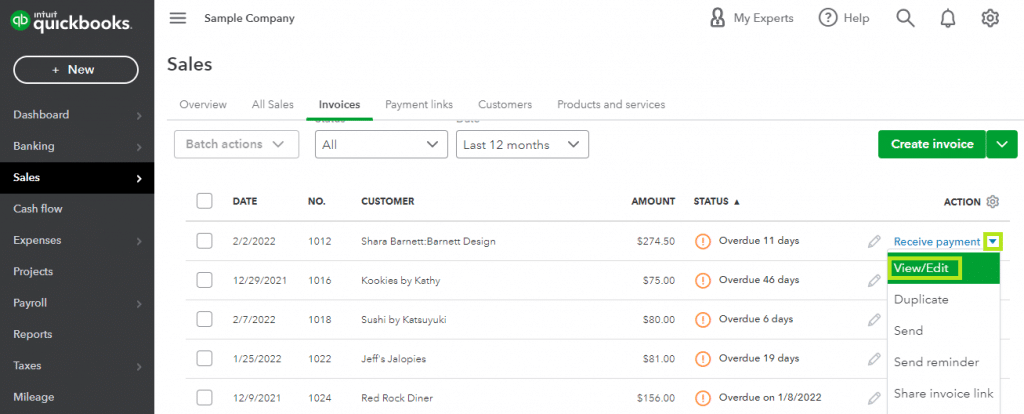
Task: Check the box for invoice 1018
Action: tap(204, 319)
